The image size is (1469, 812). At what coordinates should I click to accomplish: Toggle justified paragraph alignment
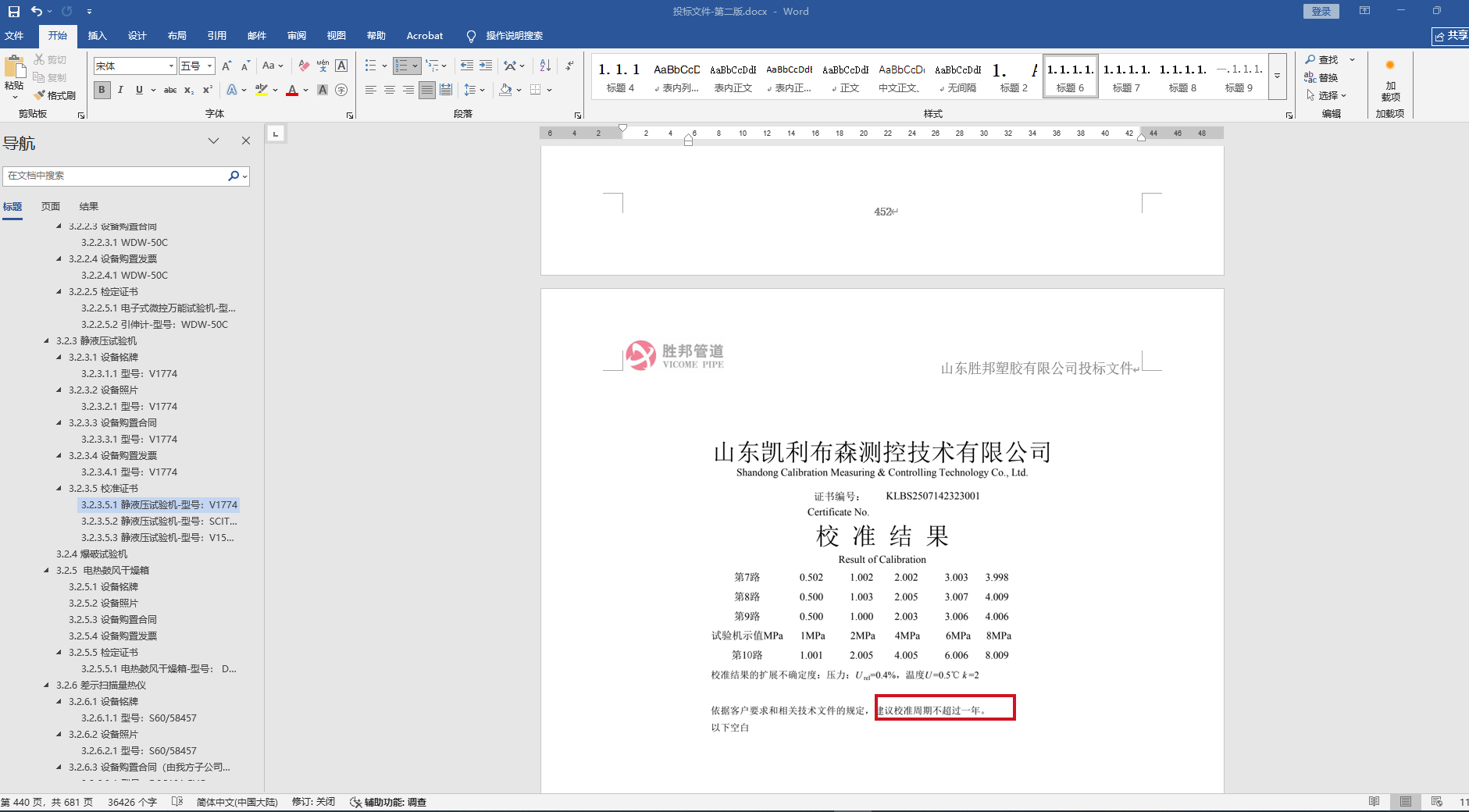point(427,91)
